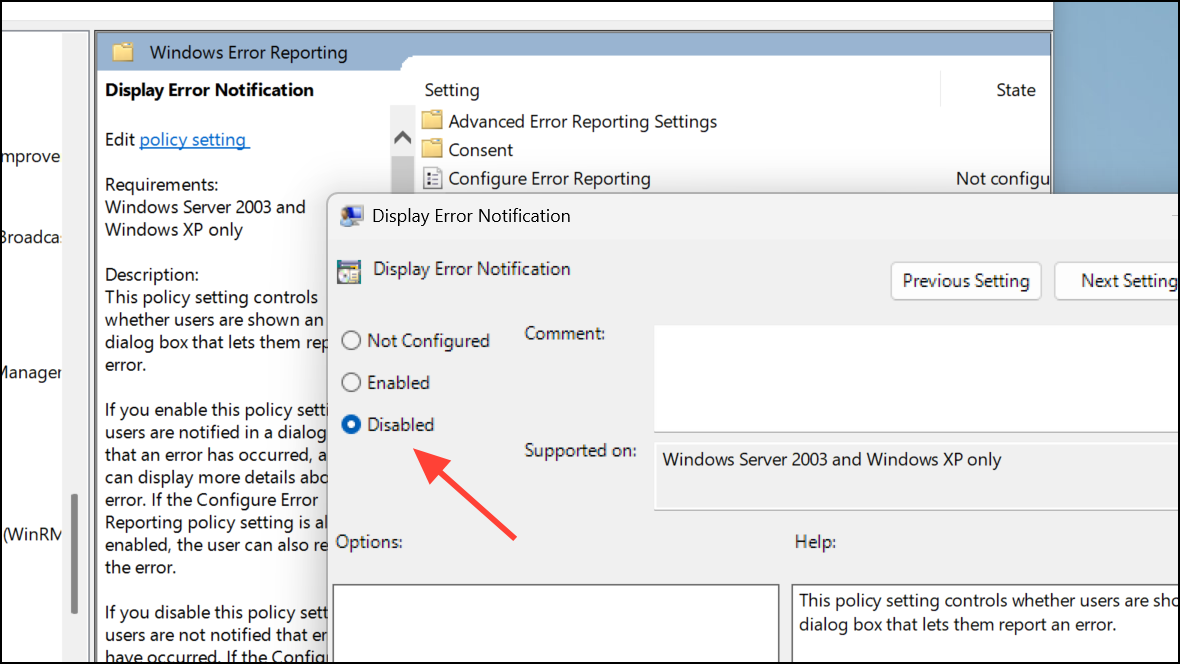The width and height of the screenshot is (1180, 664).
Task: Click the Supported on text field
Action: 915,476
